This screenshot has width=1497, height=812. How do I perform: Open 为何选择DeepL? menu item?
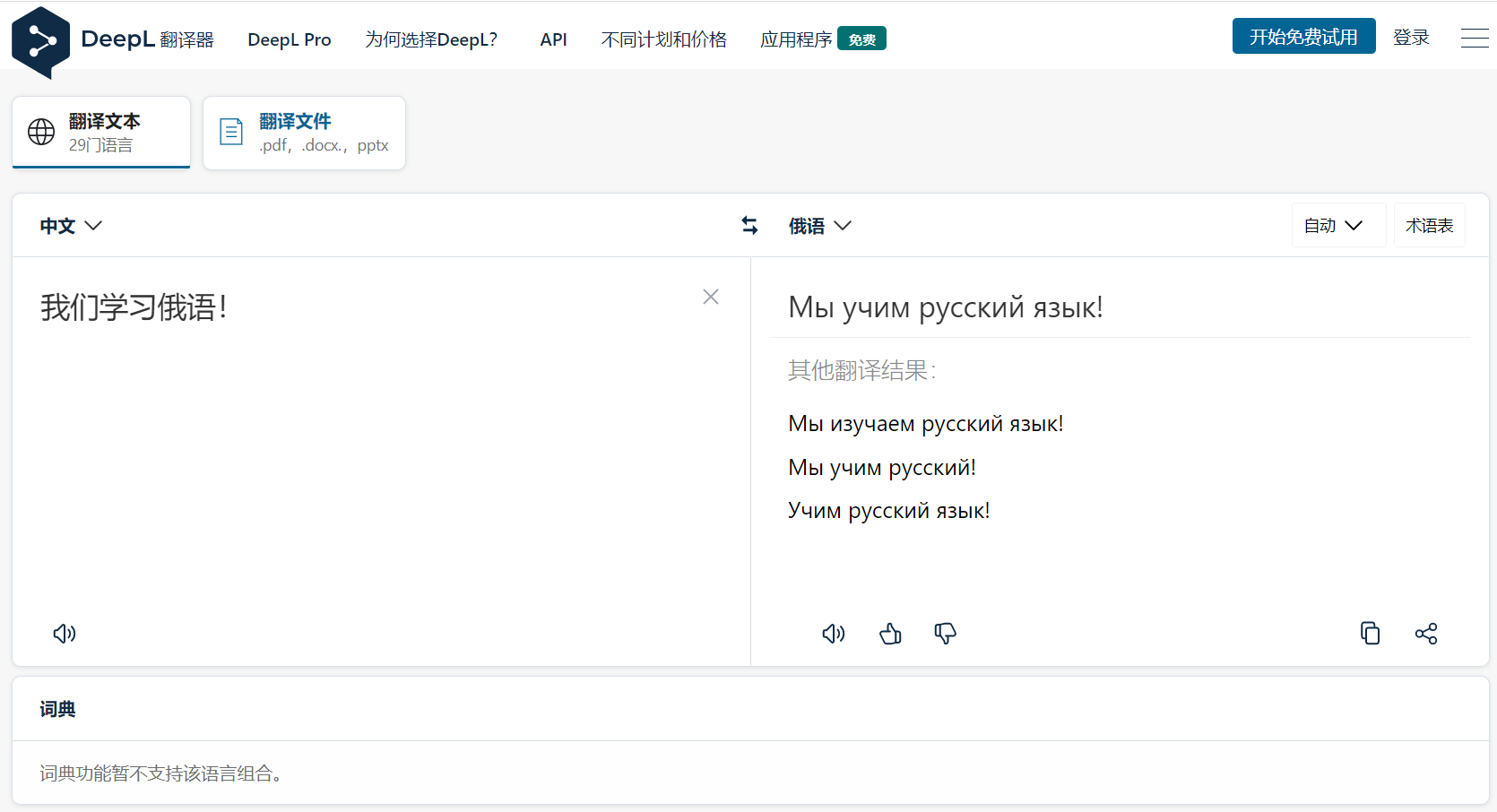coord(431,39)
